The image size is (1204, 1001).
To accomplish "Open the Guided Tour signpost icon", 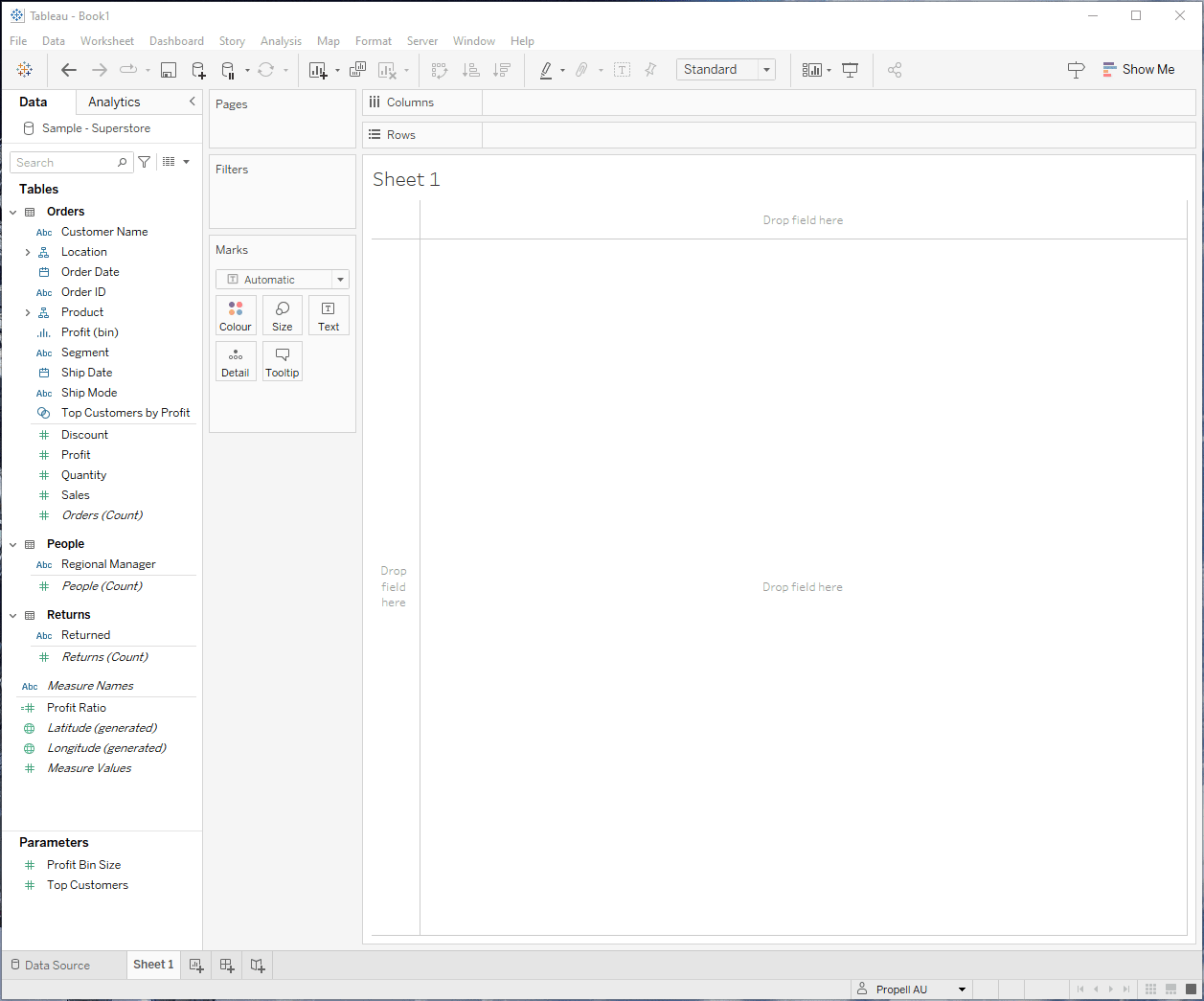I will coord(1076,70).
